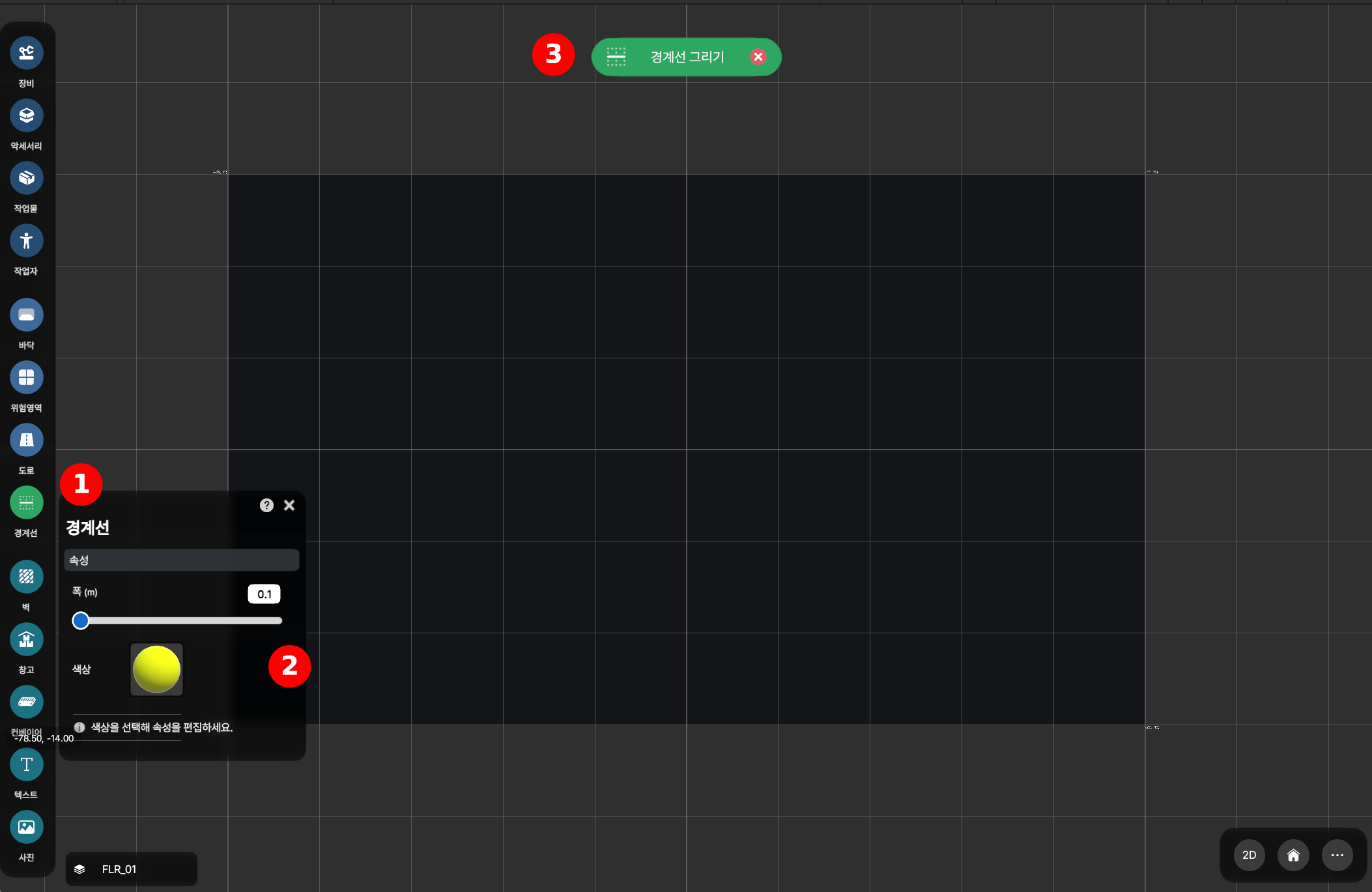Click the yellow 색상 color swatch
Image resolution: width=1372 pixels, height=892 pixels.
click(x=156, y=669)
